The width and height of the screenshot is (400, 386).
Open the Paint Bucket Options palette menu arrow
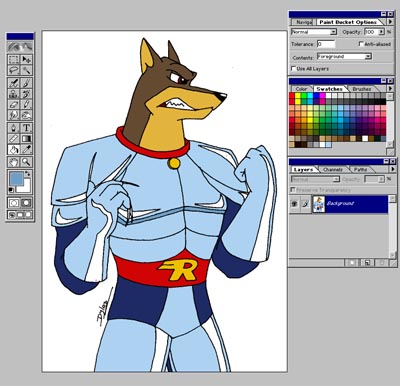pos(390,22)
